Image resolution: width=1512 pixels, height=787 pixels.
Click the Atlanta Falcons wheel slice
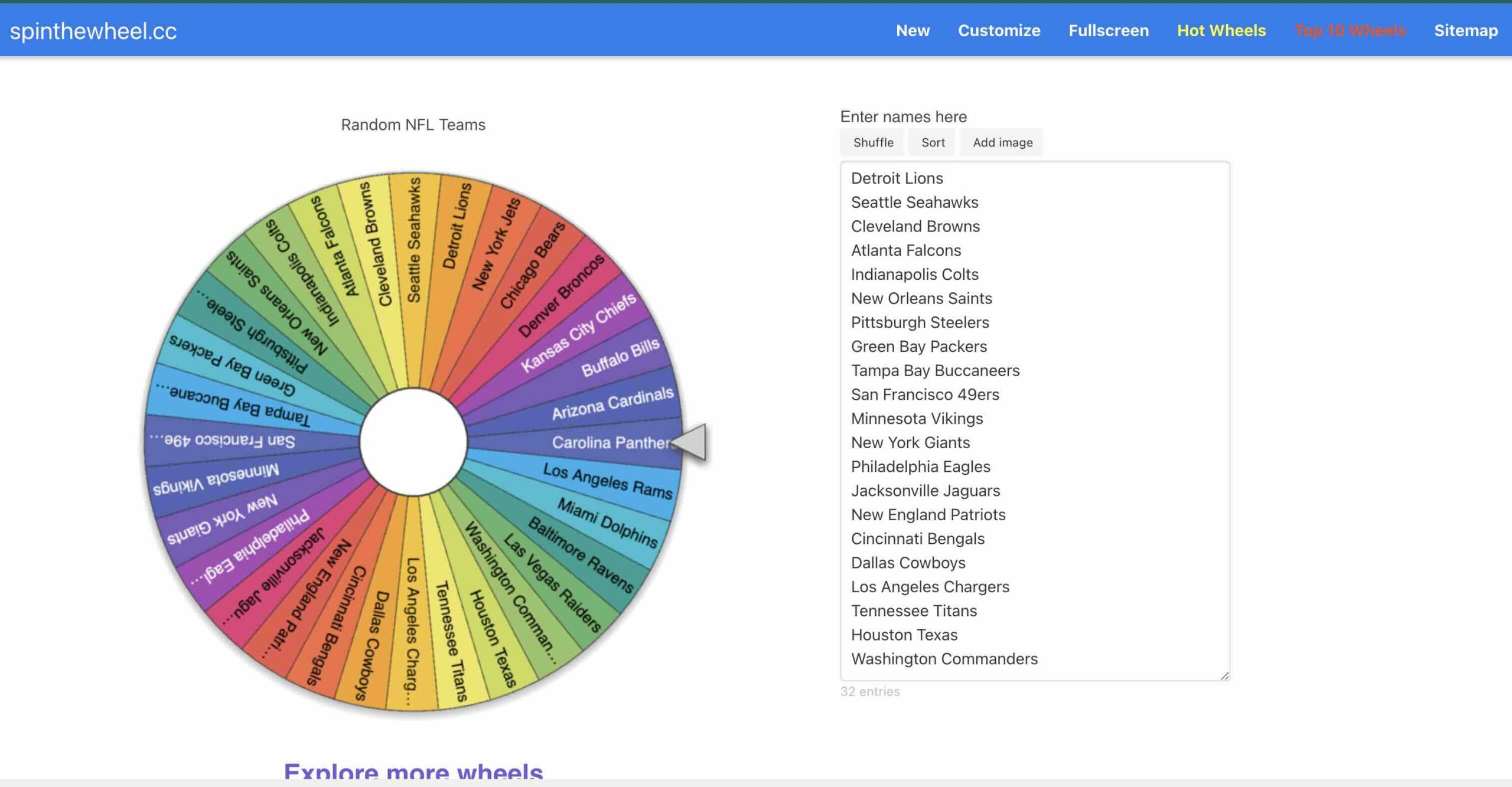point(333,246)
